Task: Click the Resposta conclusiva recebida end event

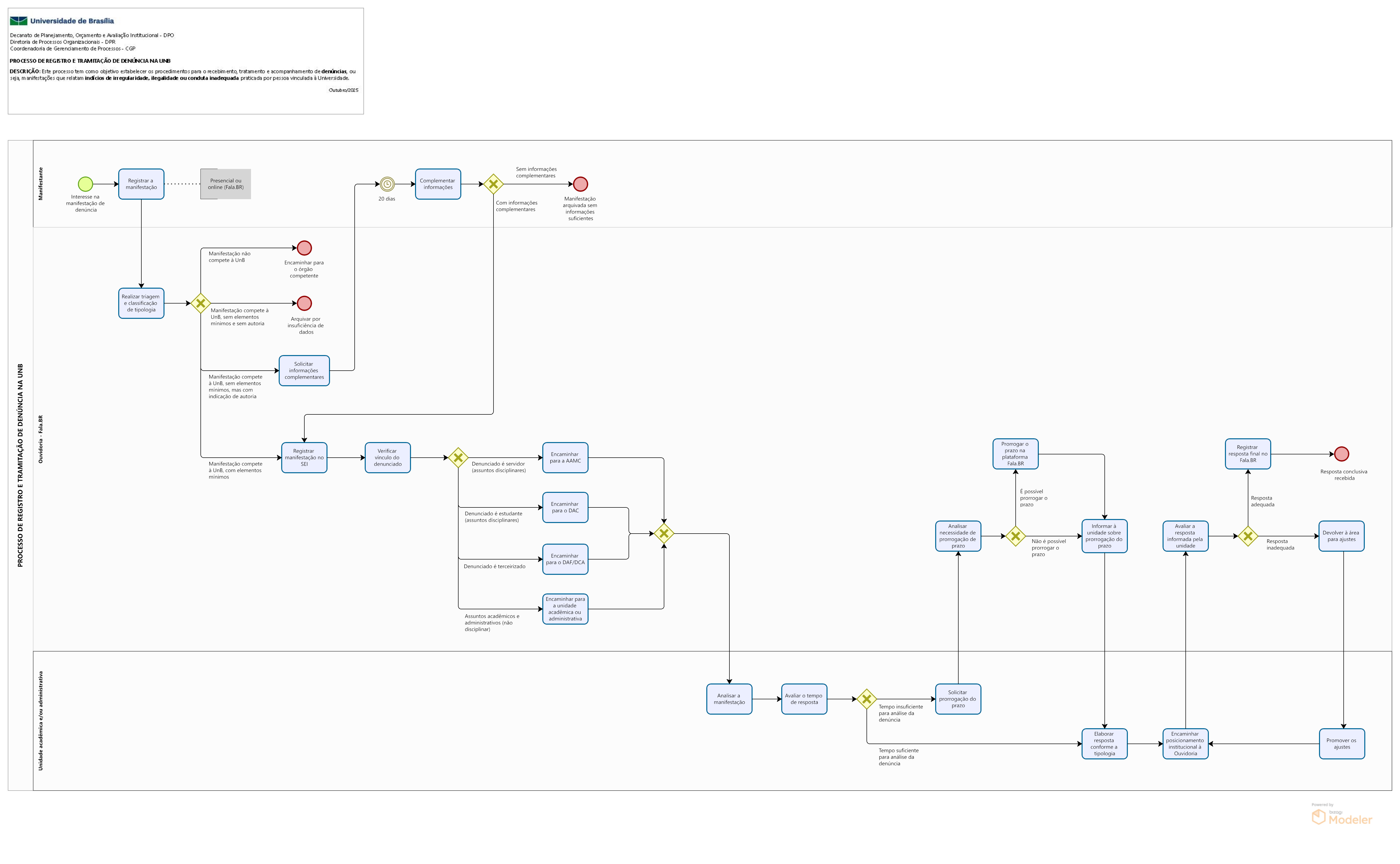Action: tap(1341, 454)
